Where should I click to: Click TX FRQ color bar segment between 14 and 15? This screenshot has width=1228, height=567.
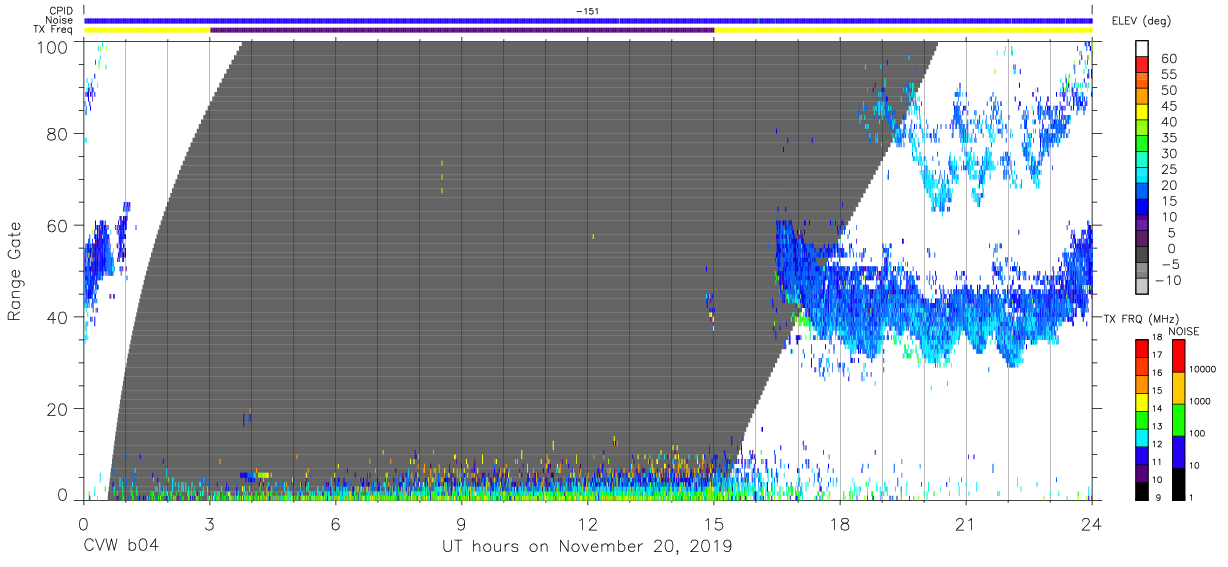click(x=1142, y=402)
